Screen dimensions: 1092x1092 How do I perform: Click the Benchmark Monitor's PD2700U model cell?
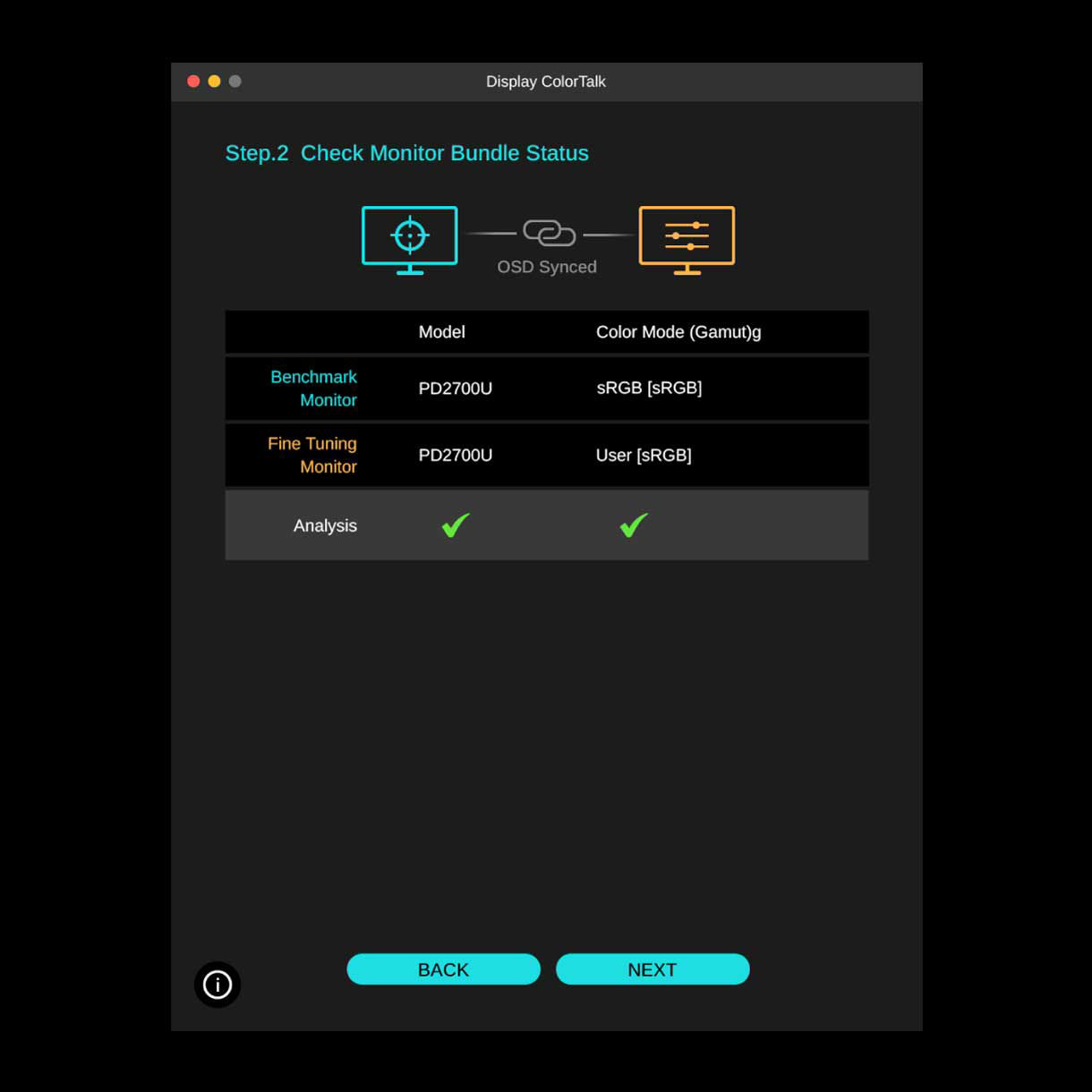[455, 388]
